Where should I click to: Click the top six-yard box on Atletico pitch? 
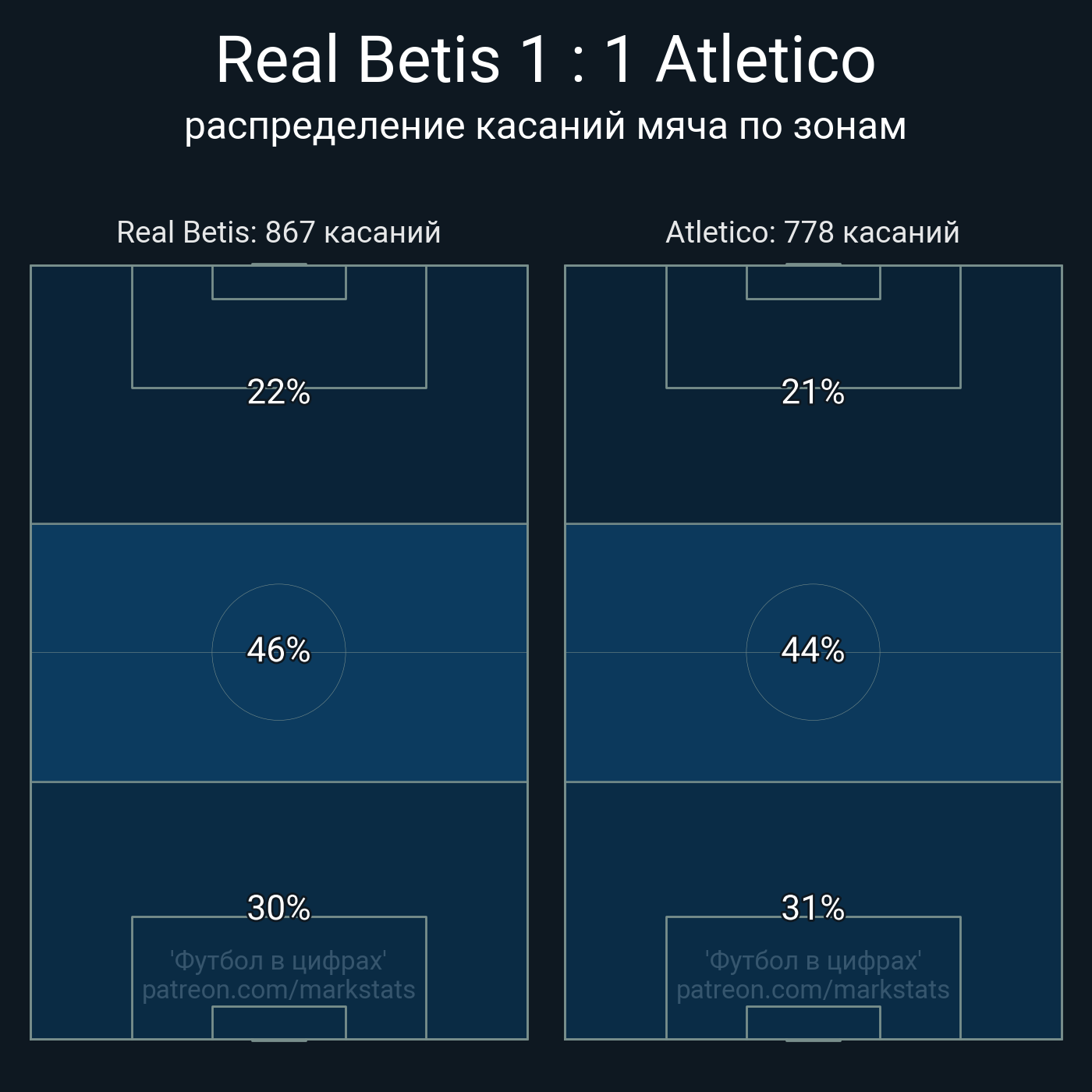(x=813, y=283)
